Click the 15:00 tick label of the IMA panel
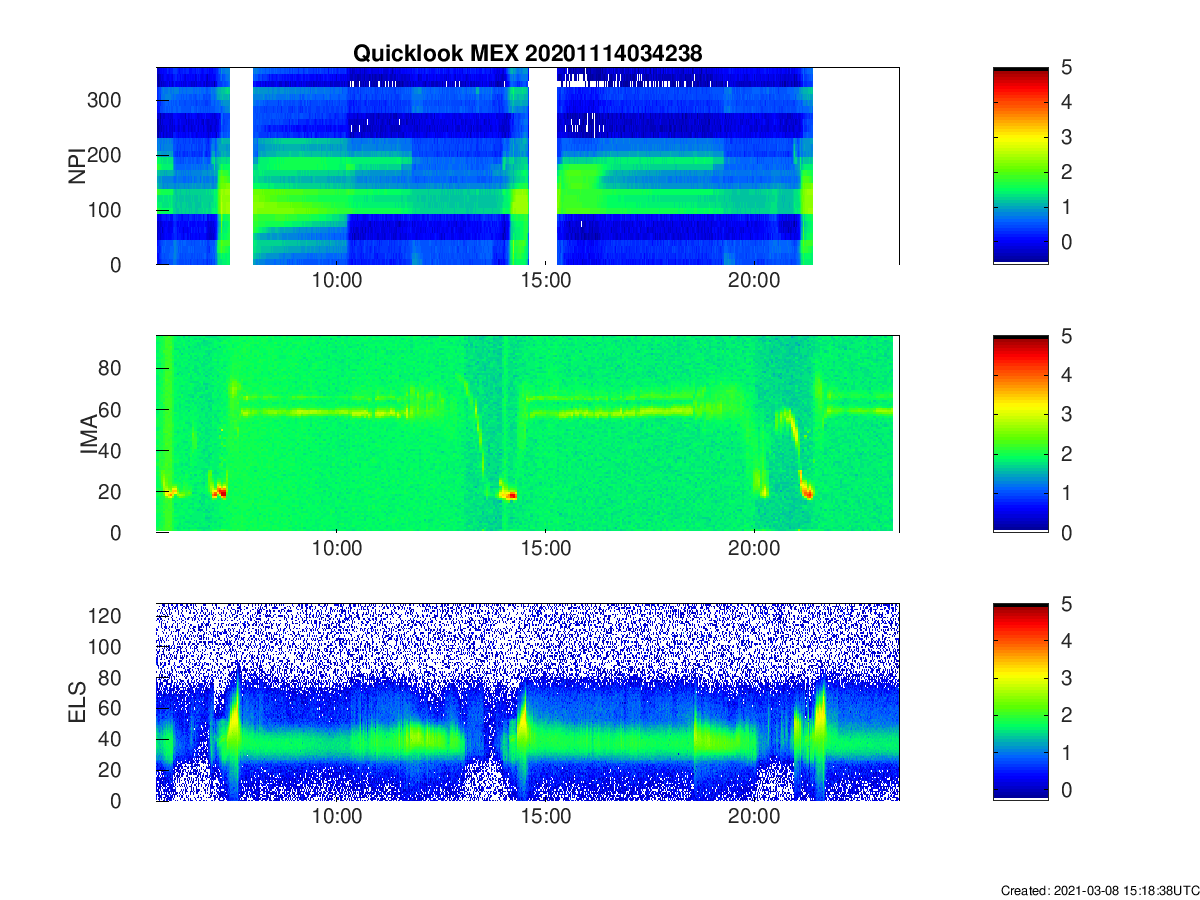This screenshot has height=900, width=1200. point(546,549)
